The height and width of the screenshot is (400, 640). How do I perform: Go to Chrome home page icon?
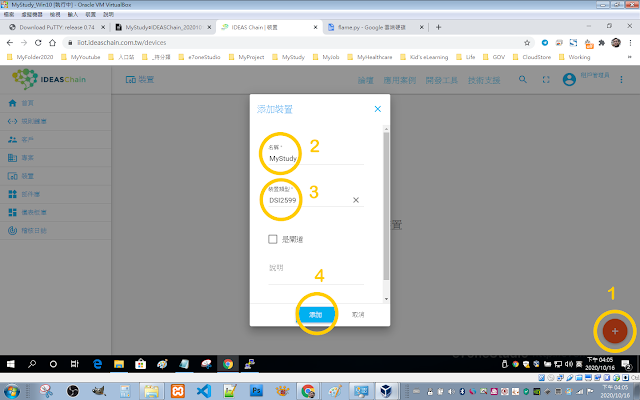[x=52, y=43]
